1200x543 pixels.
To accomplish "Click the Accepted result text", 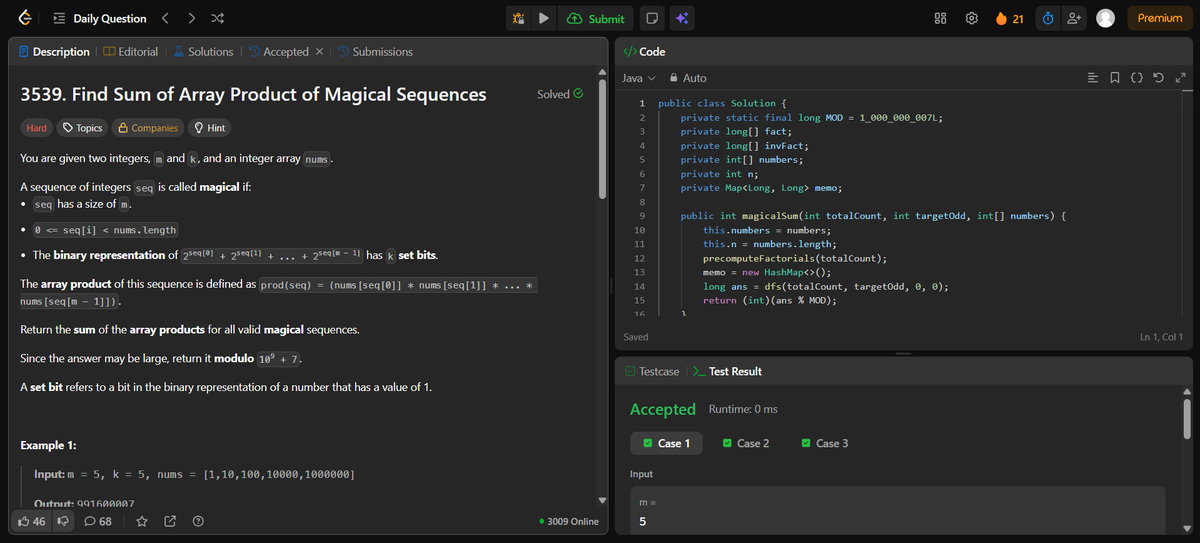I will [662, 409].
